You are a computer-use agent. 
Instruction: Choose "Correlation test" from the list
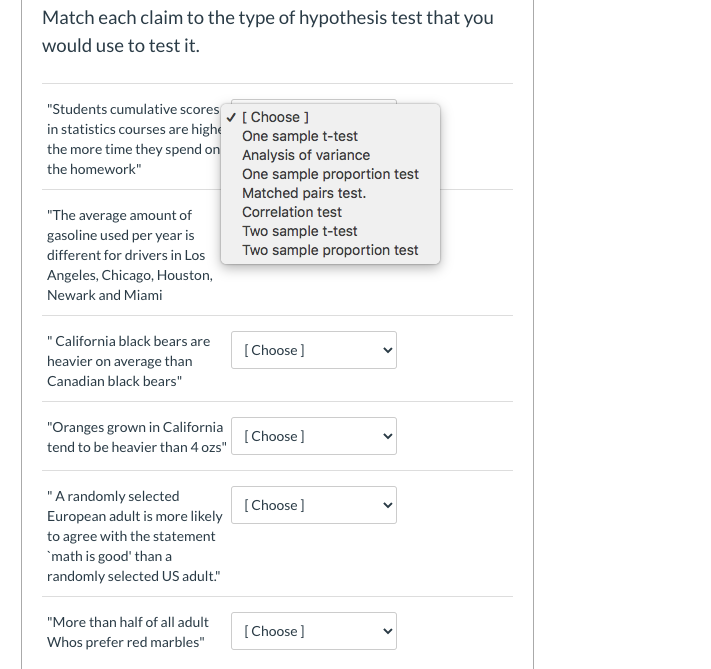pyautogui.click(x=292, y=212)
